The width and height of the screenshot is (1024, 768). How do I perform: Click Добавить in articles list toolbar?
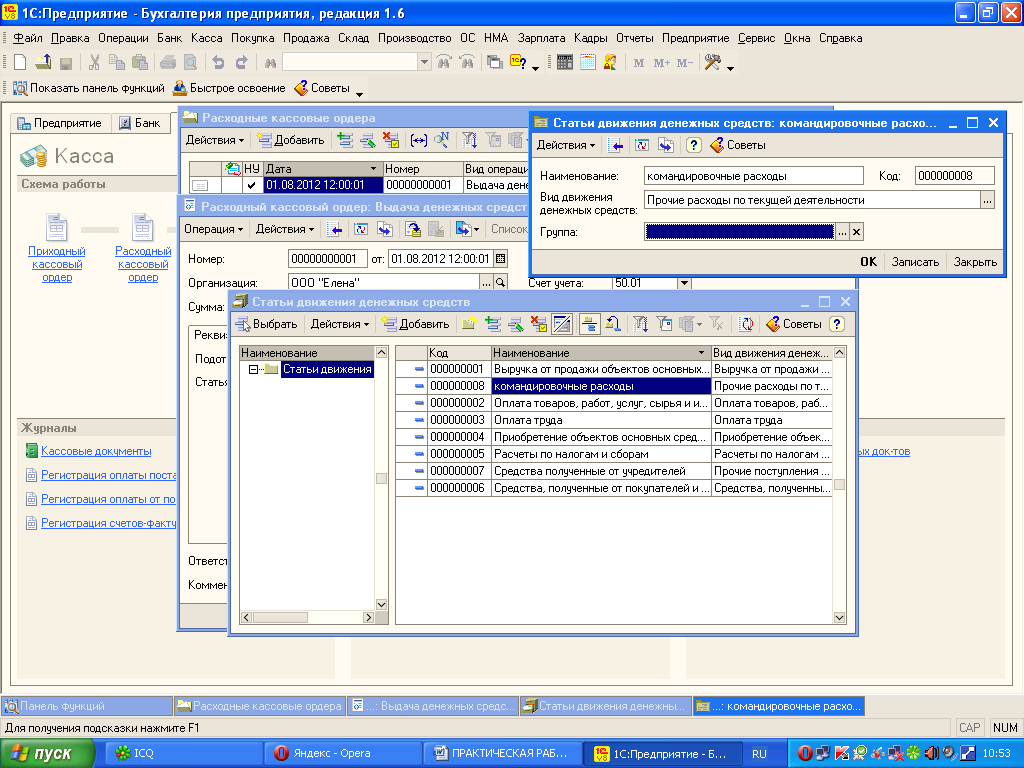pos(416,324)
